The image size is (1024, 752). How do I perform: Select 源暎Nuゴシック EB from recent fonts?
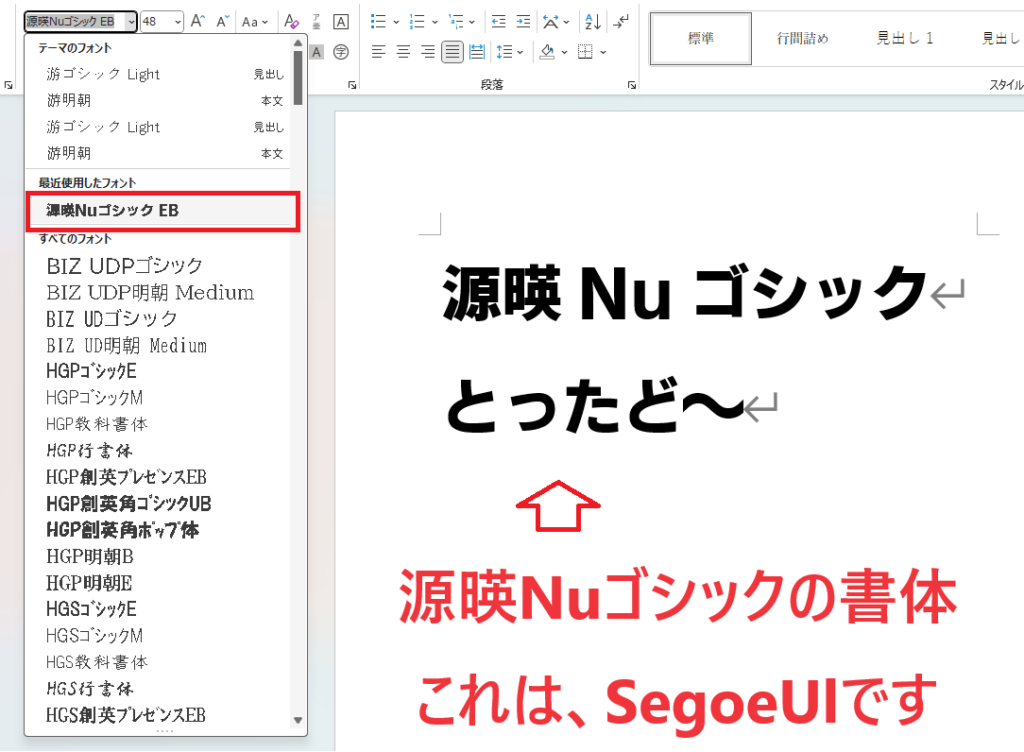tap(162, 211)
